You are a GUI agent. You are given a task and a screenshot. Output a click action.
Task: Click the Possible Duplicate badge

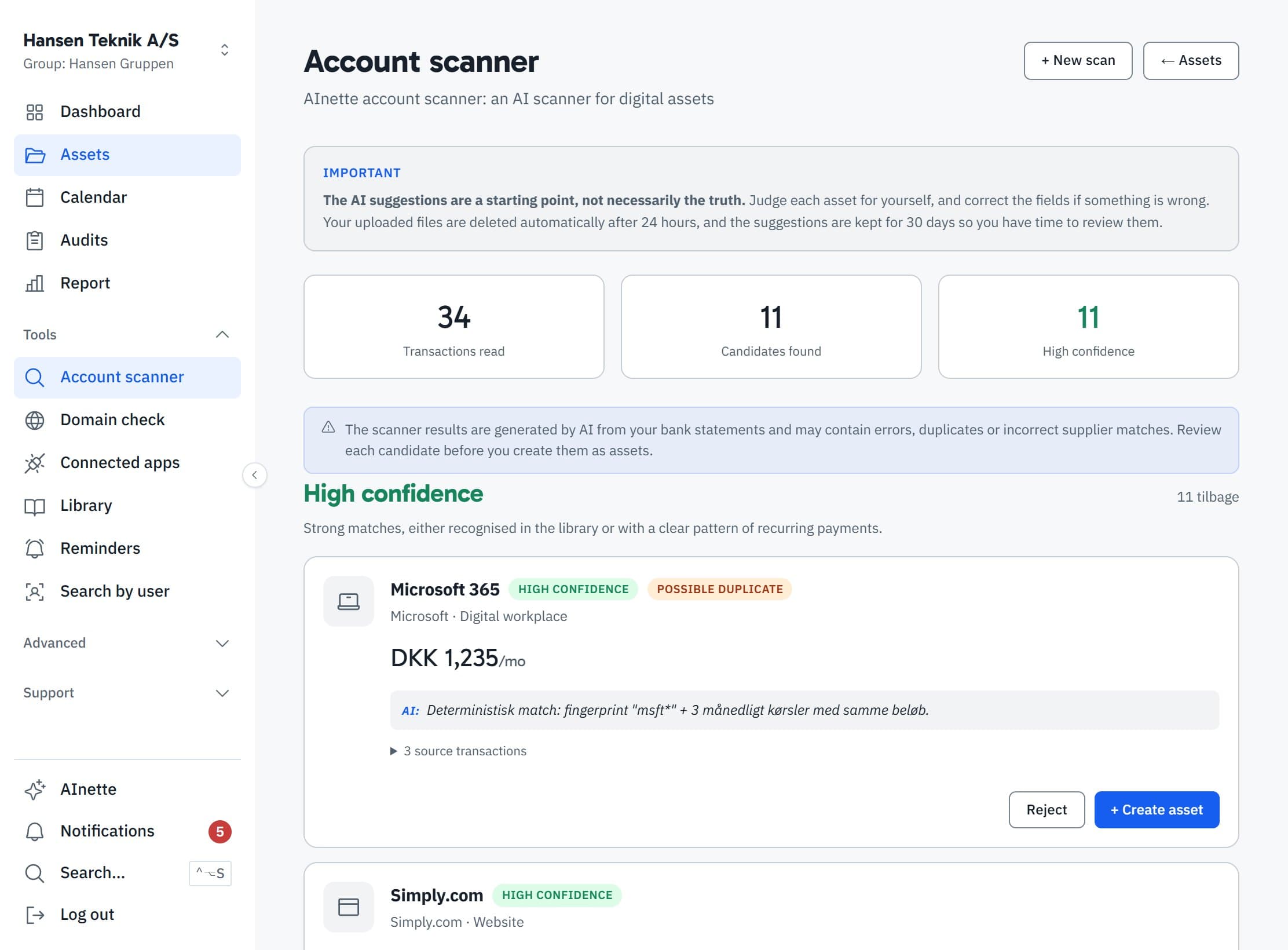coord(719,589)
